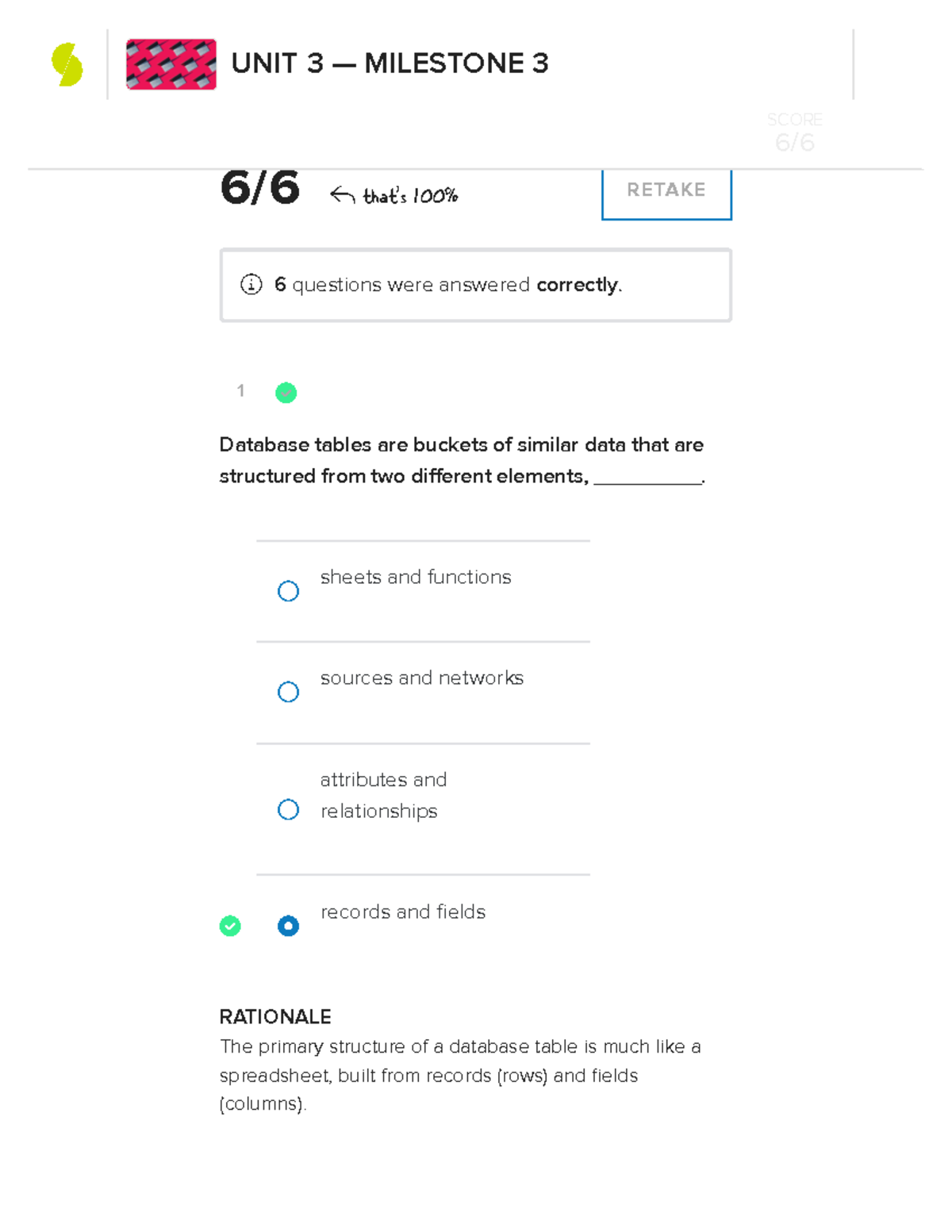Screen dimensions: 952x1232
Task: Click the "sheets and functions" answer text
Action: tap(416, 578)
